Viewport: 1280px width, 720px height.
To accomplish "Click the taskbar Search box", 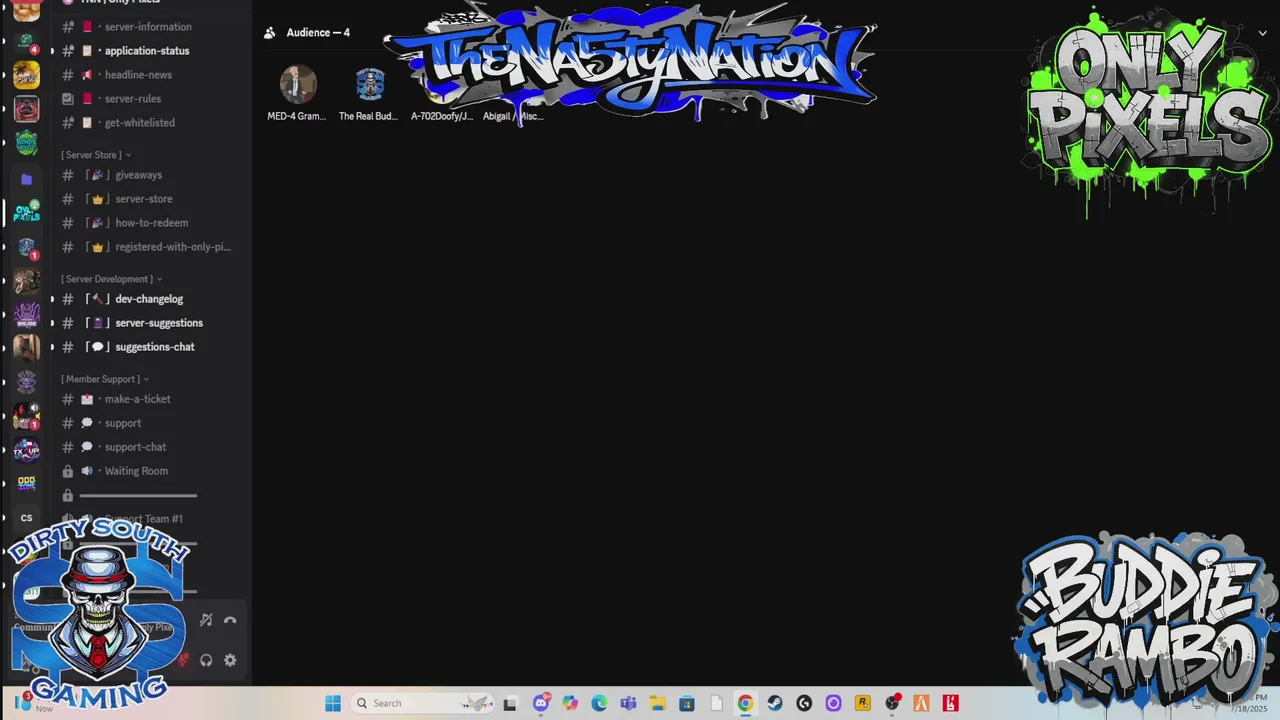I will (424, 704).
